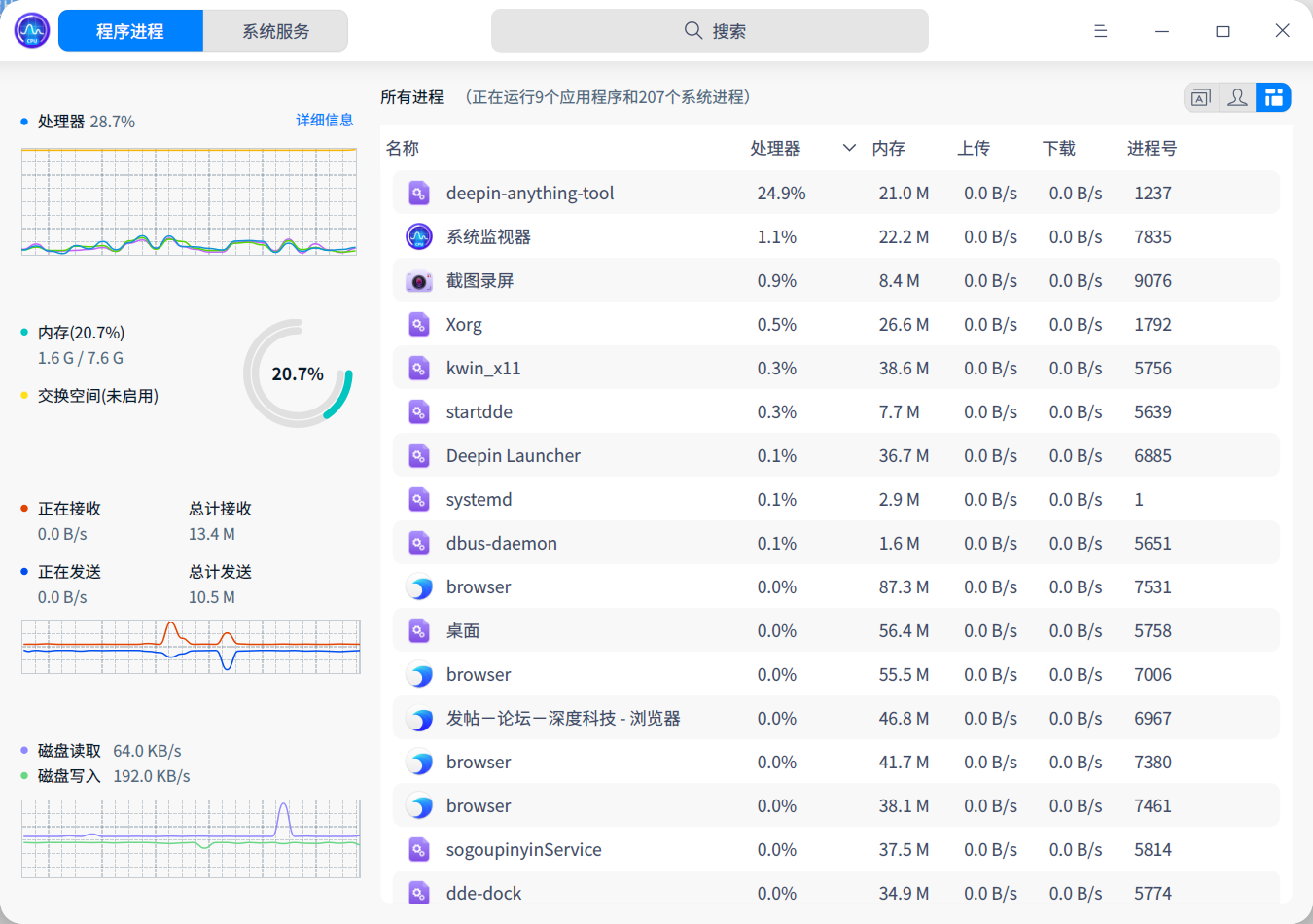The width and height of the screenshot is (1313, 924).
Task: Click the network traffic chart
Action: pos(191,647)
